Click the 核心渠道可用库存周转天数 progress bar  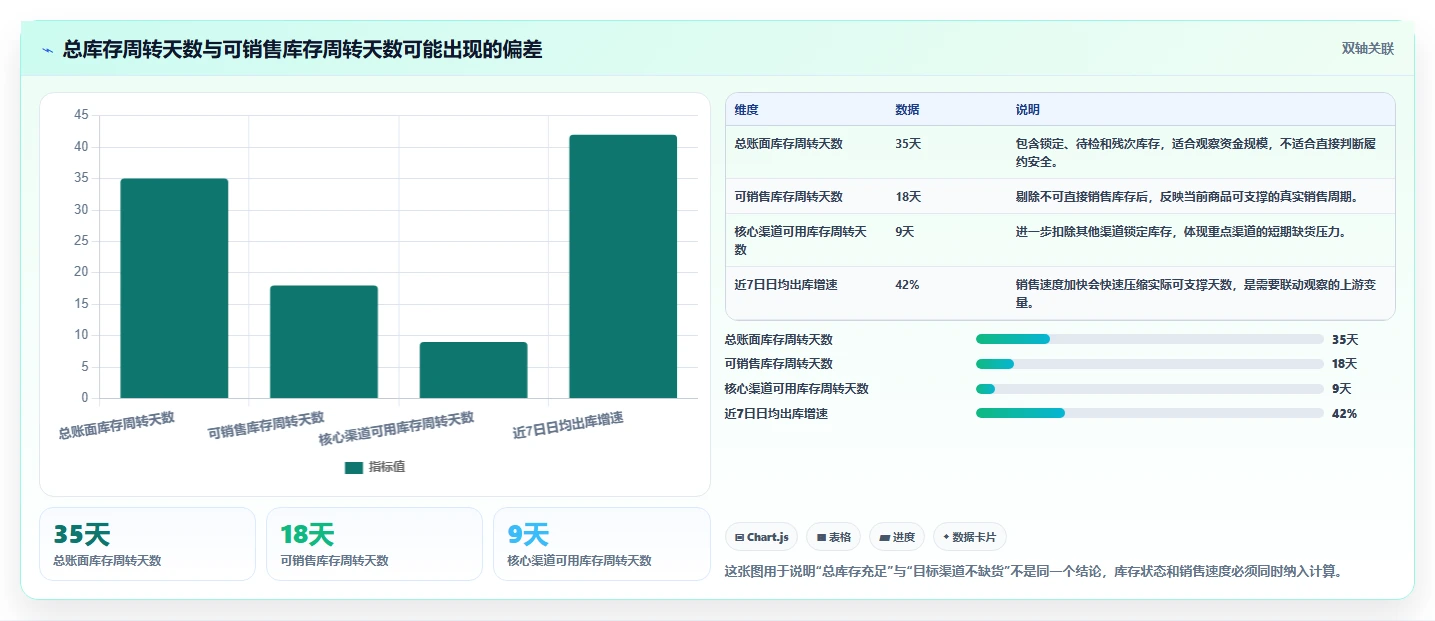coord(1150,389)
